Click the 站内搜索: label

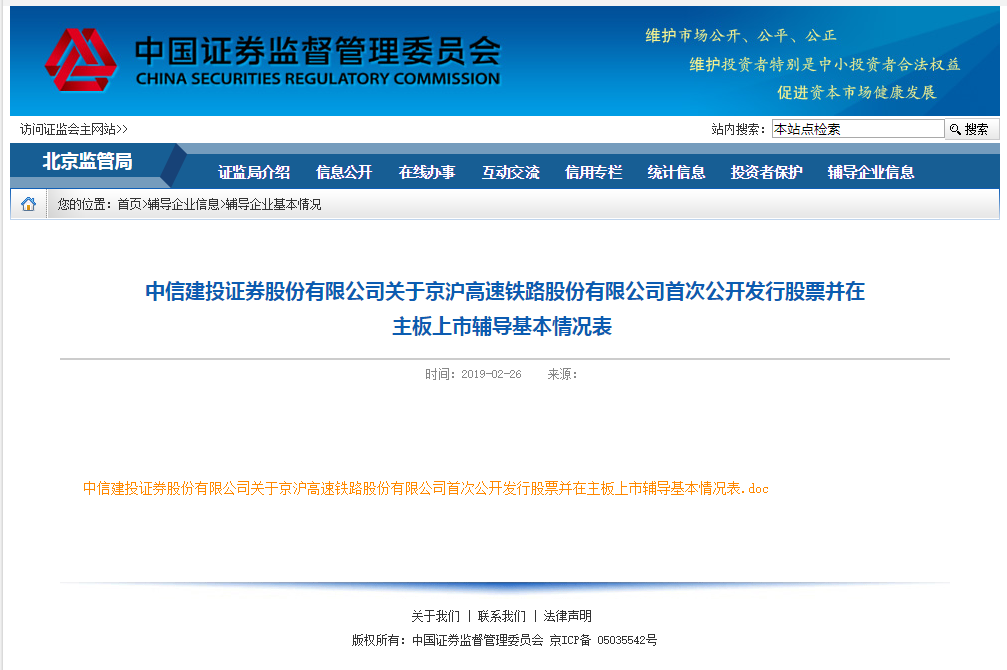tap(739, 129)
